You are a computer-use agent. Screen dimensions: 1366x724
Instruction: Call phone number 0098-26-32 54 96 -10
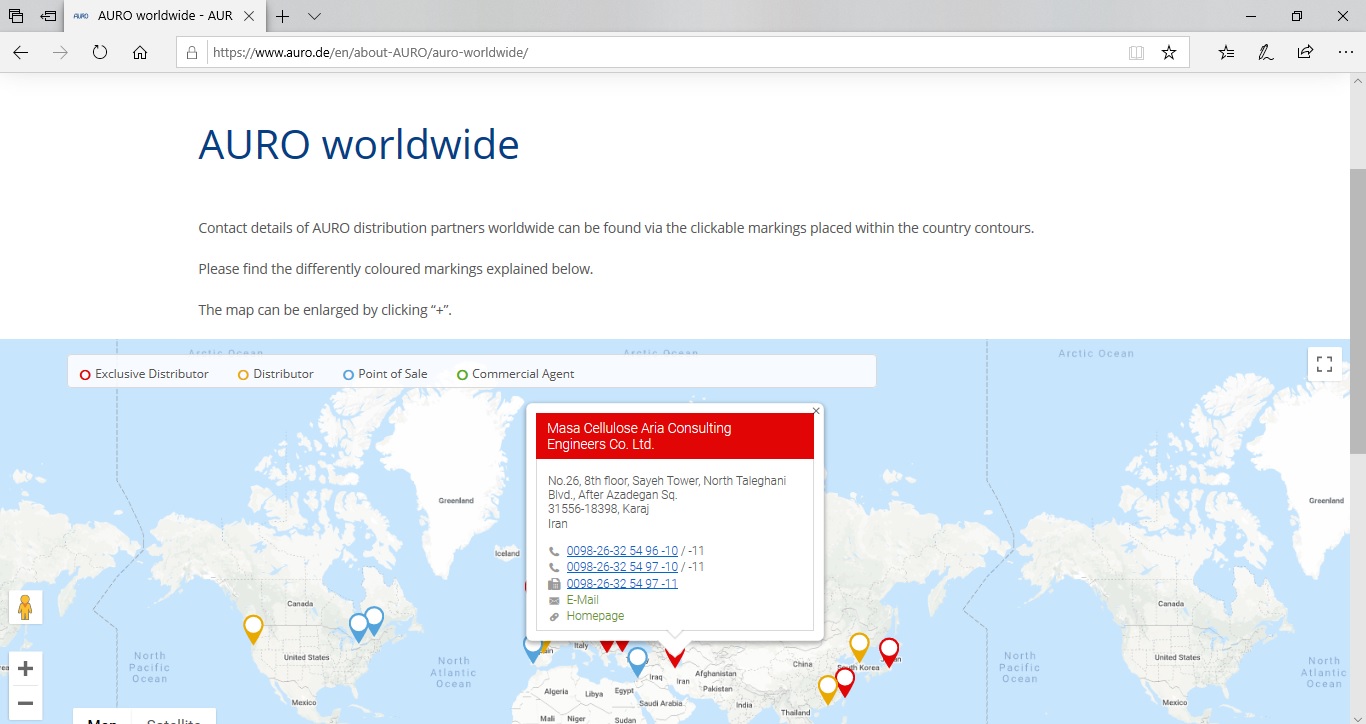(x=622, y=551)
